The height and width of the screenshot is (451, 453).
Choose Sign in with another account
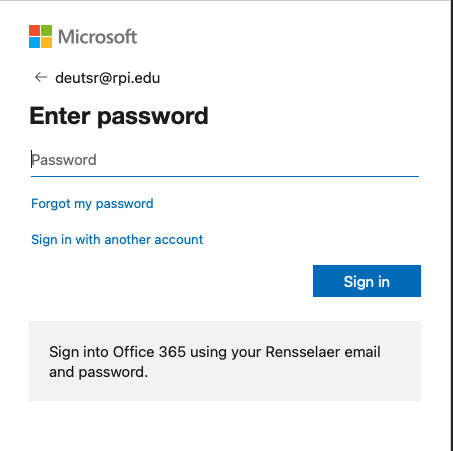117,240
